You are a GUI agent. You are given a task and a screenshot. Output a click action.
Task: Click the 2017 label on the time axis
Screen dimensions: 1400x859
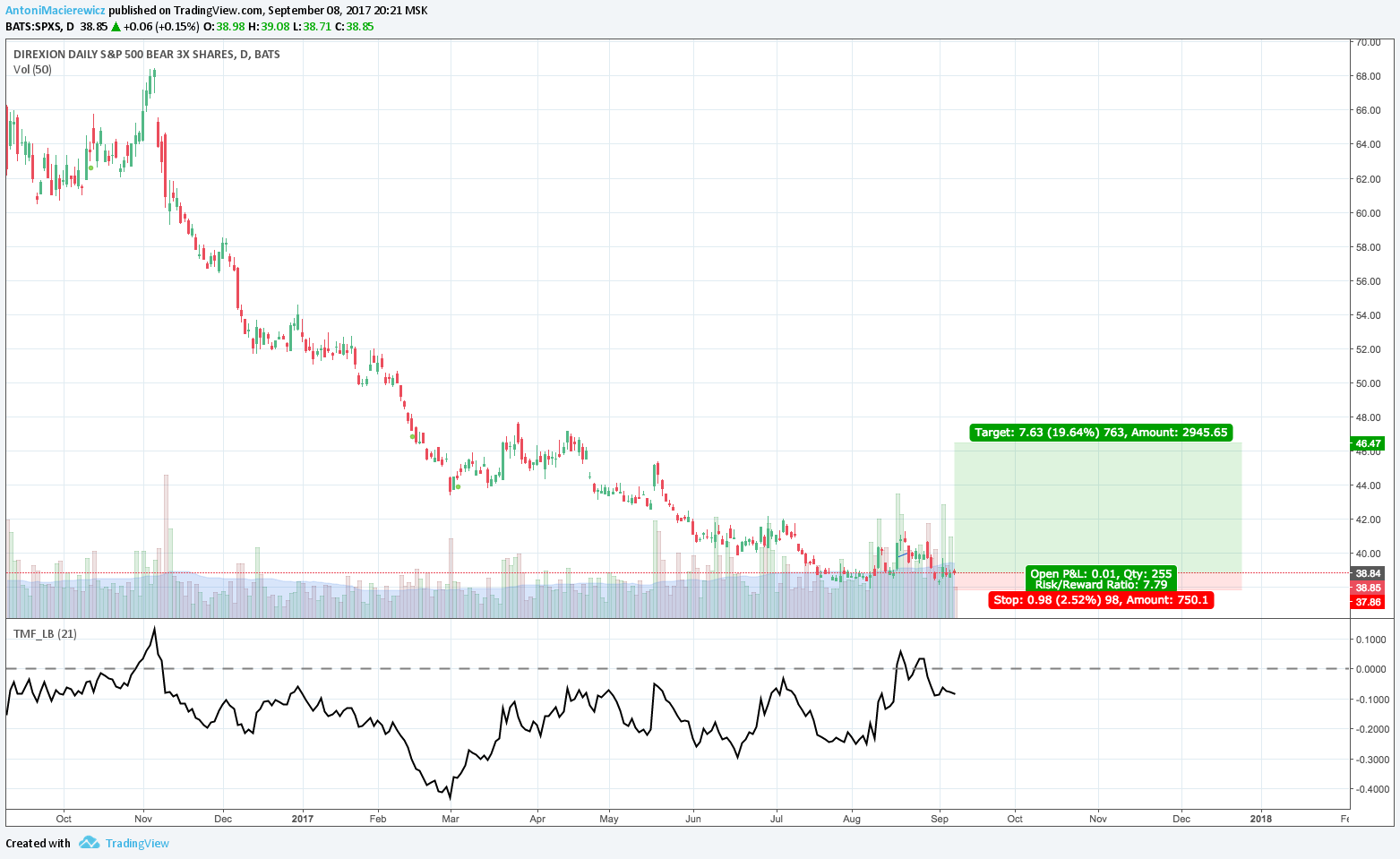(x=303, y=819)
